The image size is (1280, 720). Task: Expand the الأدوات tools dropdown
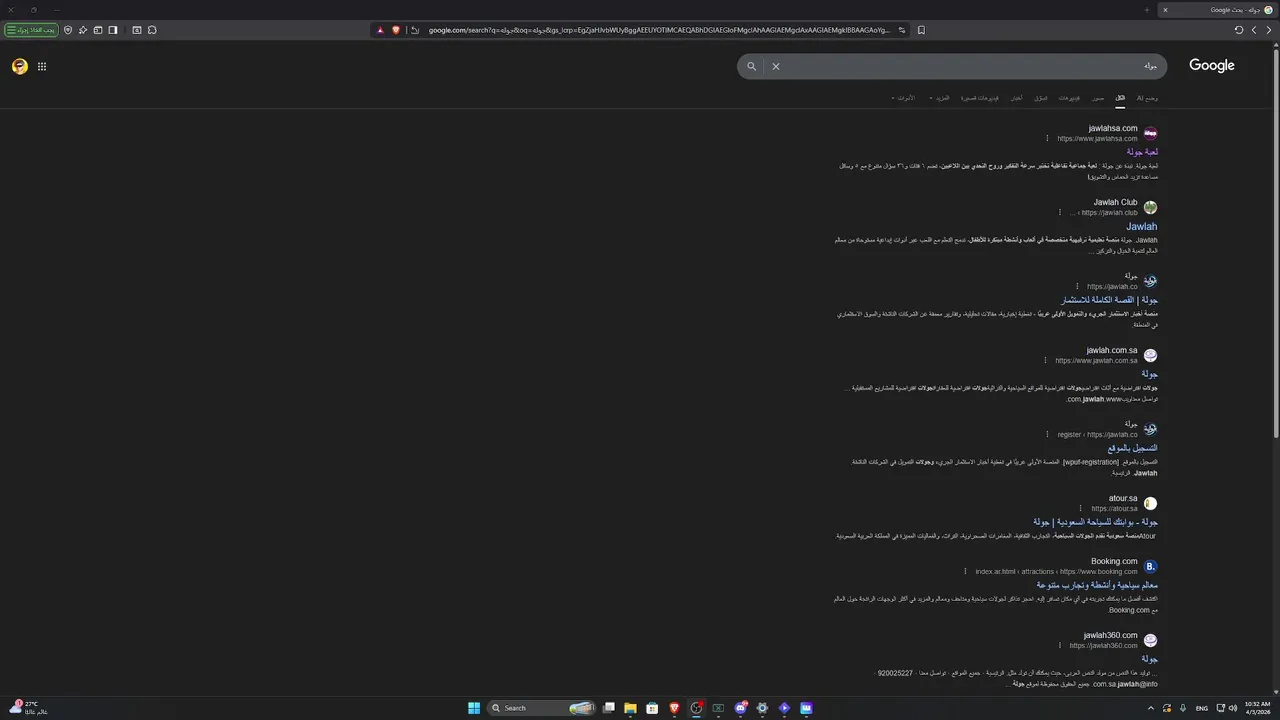pyautogui.click(x=902, y=98)
